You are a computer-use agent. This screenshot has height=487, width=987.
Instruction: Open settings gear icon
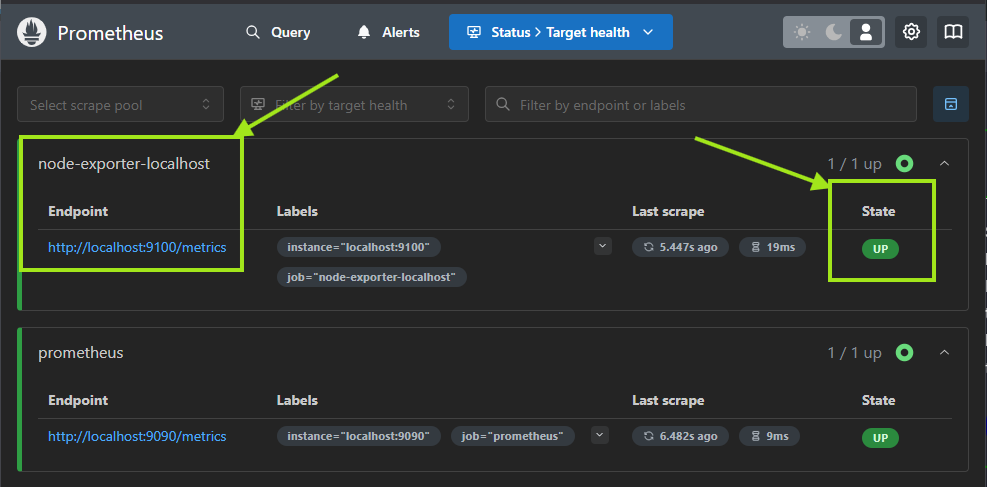(x=911, y=32)
